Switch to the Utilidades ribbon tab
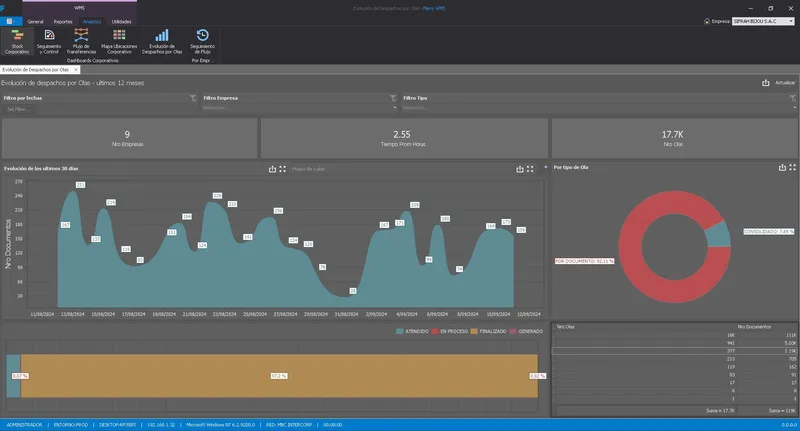Screen dimensions: 800x431 coord(121,21)
